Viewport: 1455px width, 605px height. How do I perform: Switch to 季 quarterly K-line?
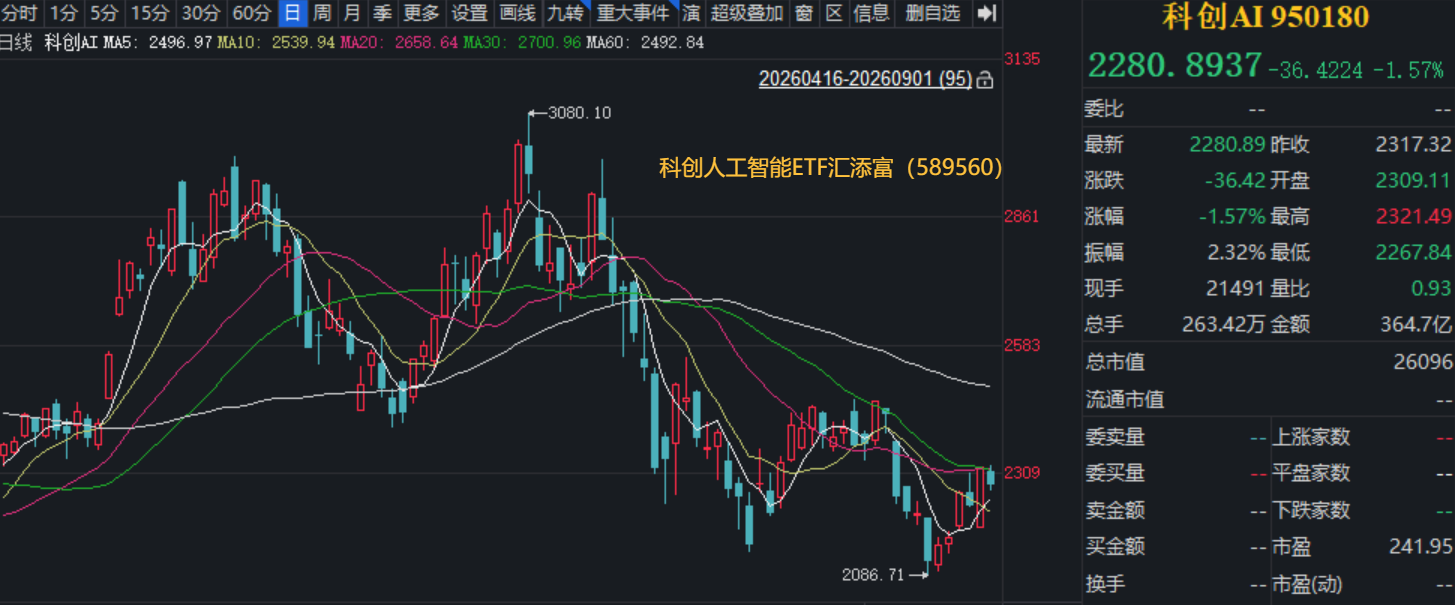382,13
